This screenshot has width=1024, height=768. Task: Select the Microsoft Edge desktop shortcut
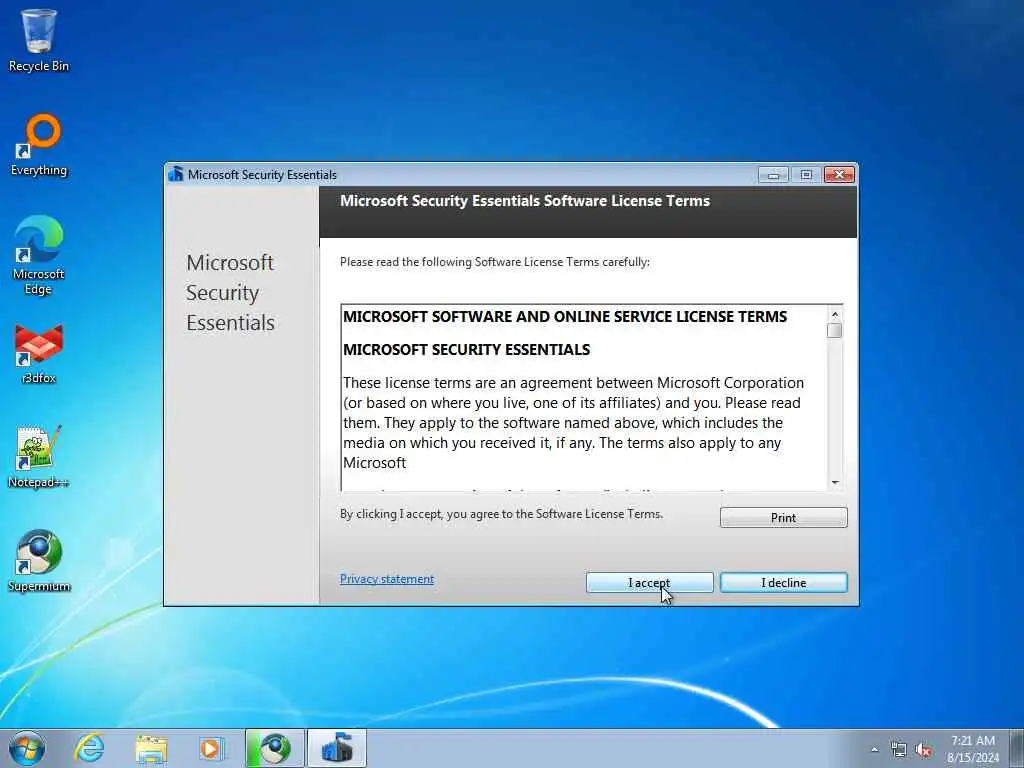[x=39, y=255]
